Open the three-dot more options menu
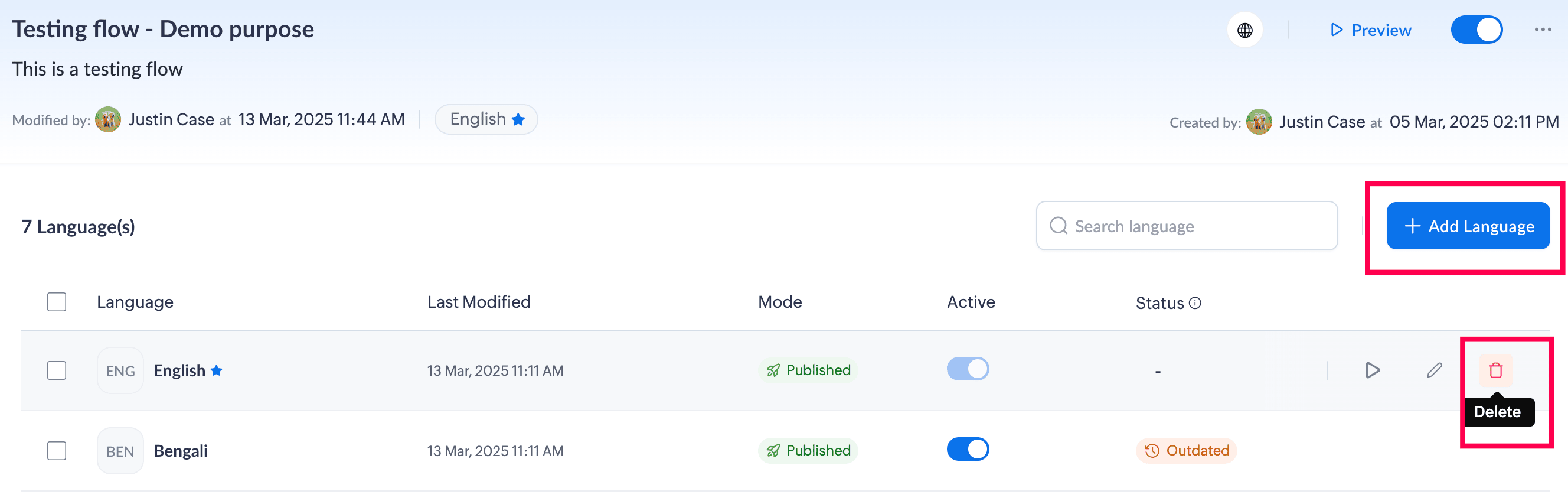 pos(1543,30)
